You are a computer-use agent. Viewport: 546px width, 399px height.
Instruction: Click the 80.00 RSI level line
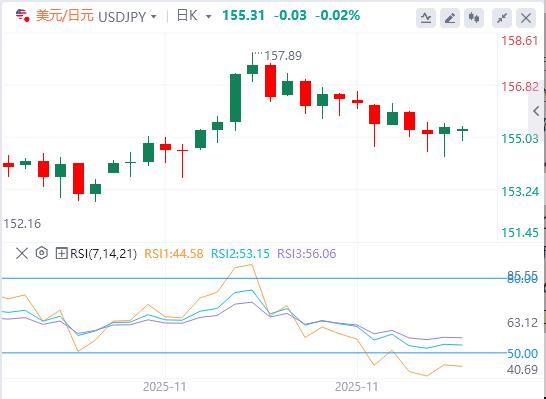point(254,279)
